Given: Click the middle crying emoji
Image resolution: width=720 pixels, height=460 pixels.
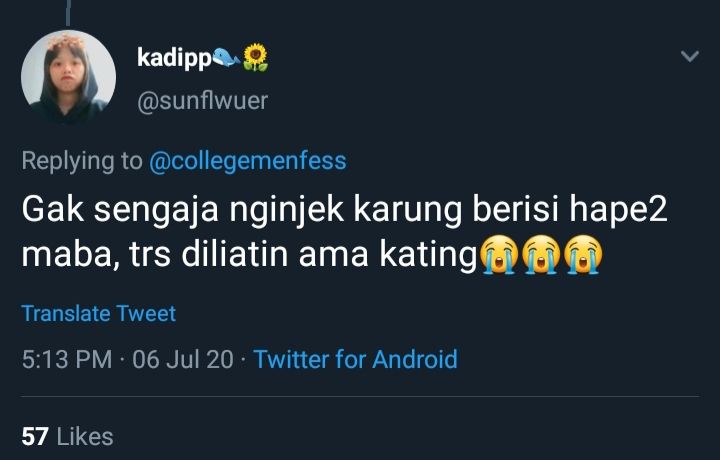Looking at the screenshot, I should click(539, 256).
